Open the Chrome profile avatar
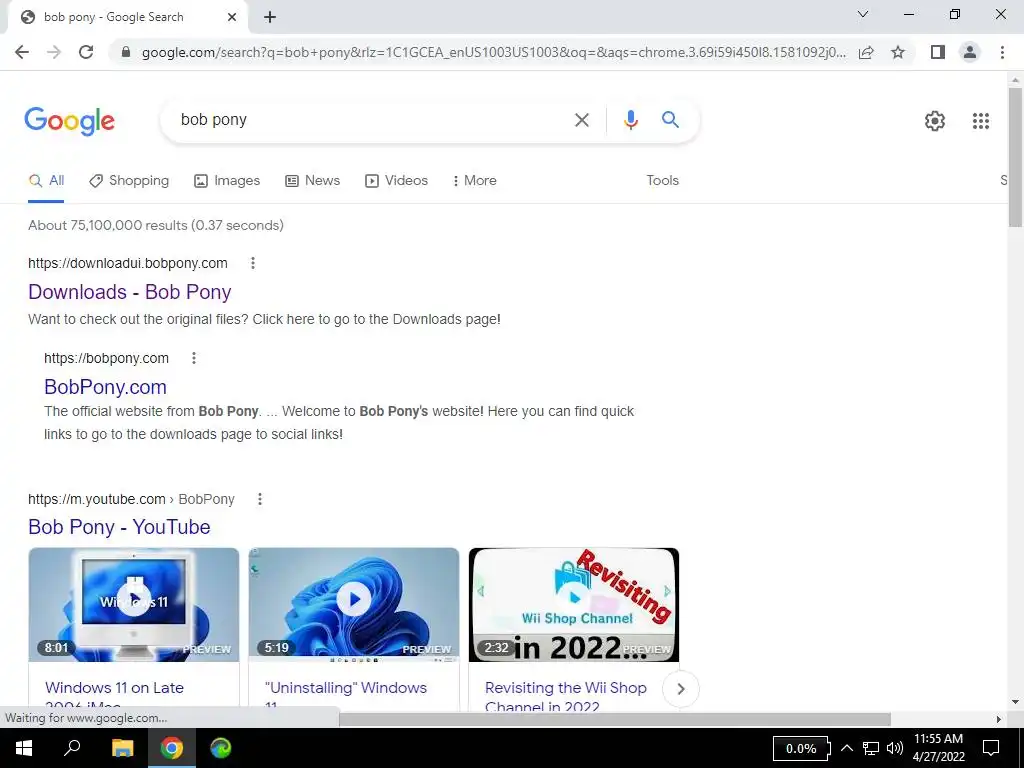Image resolution: width=1024 pixels, height=768 pixels. [970, 52]
